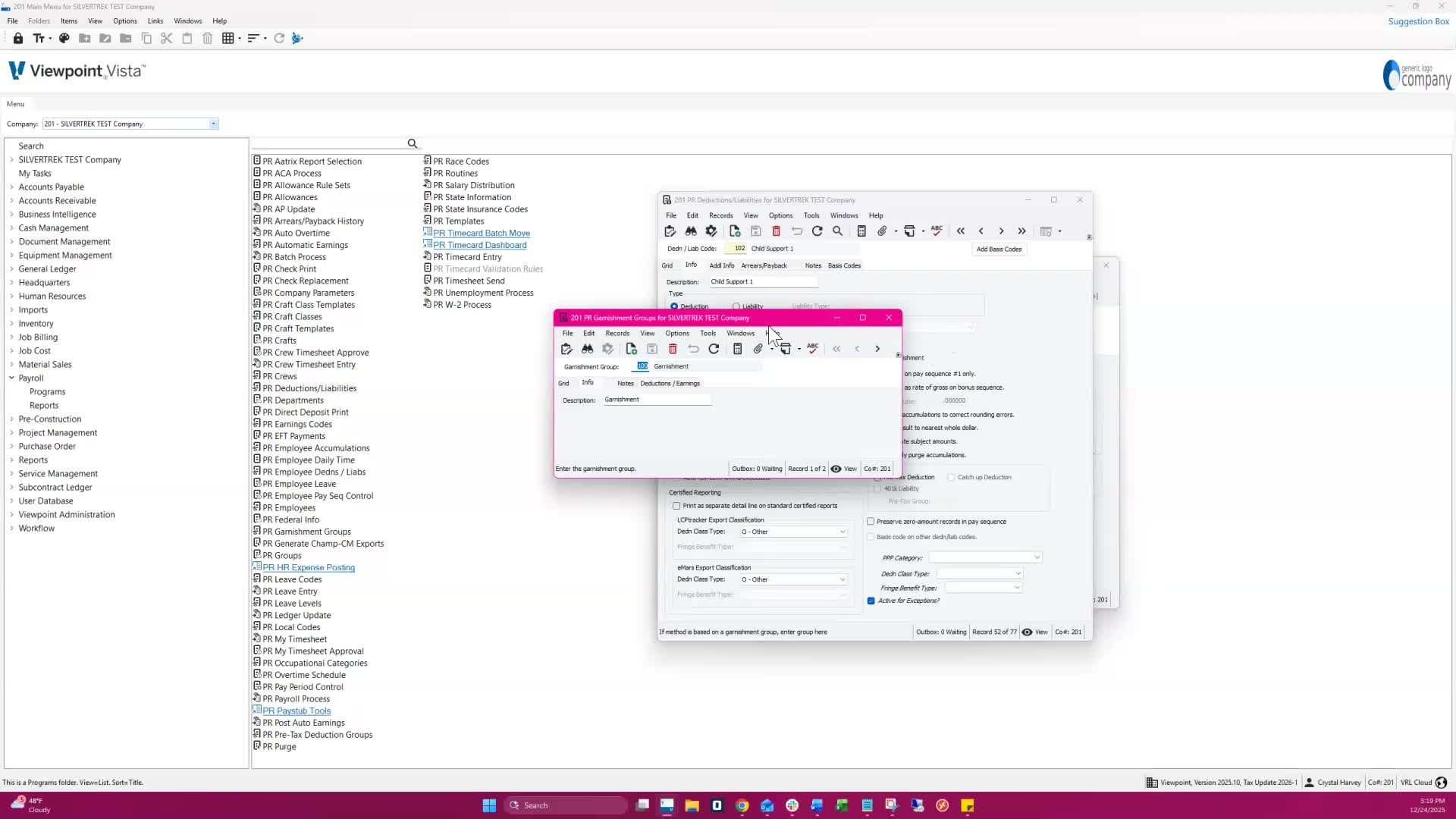1456x819 pixels.
Task: Click new record icon in Deductions/Liabilities toolbar
Action: (735, 231)
